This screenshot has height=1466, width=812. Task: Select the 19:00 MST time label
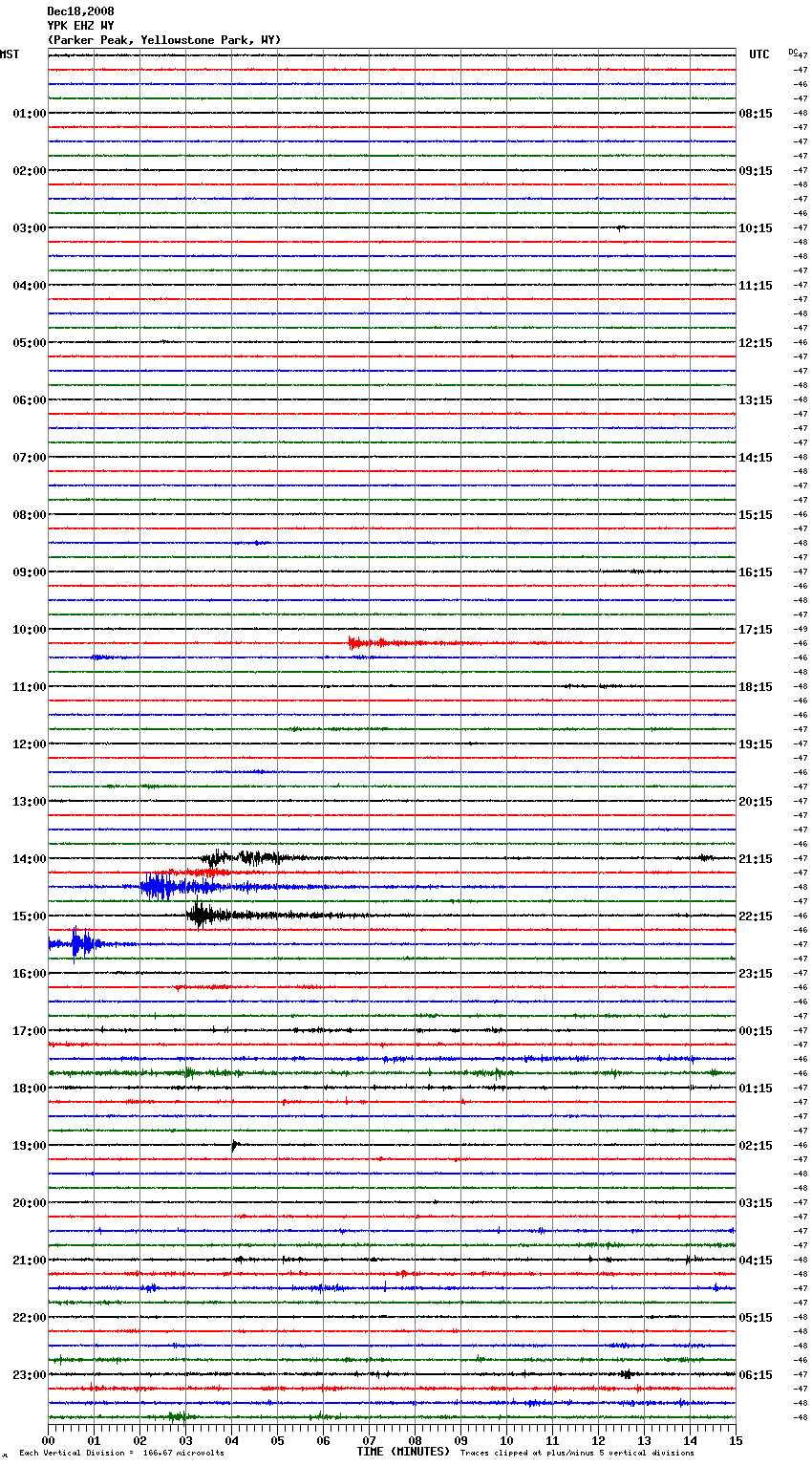(30, 1146)
